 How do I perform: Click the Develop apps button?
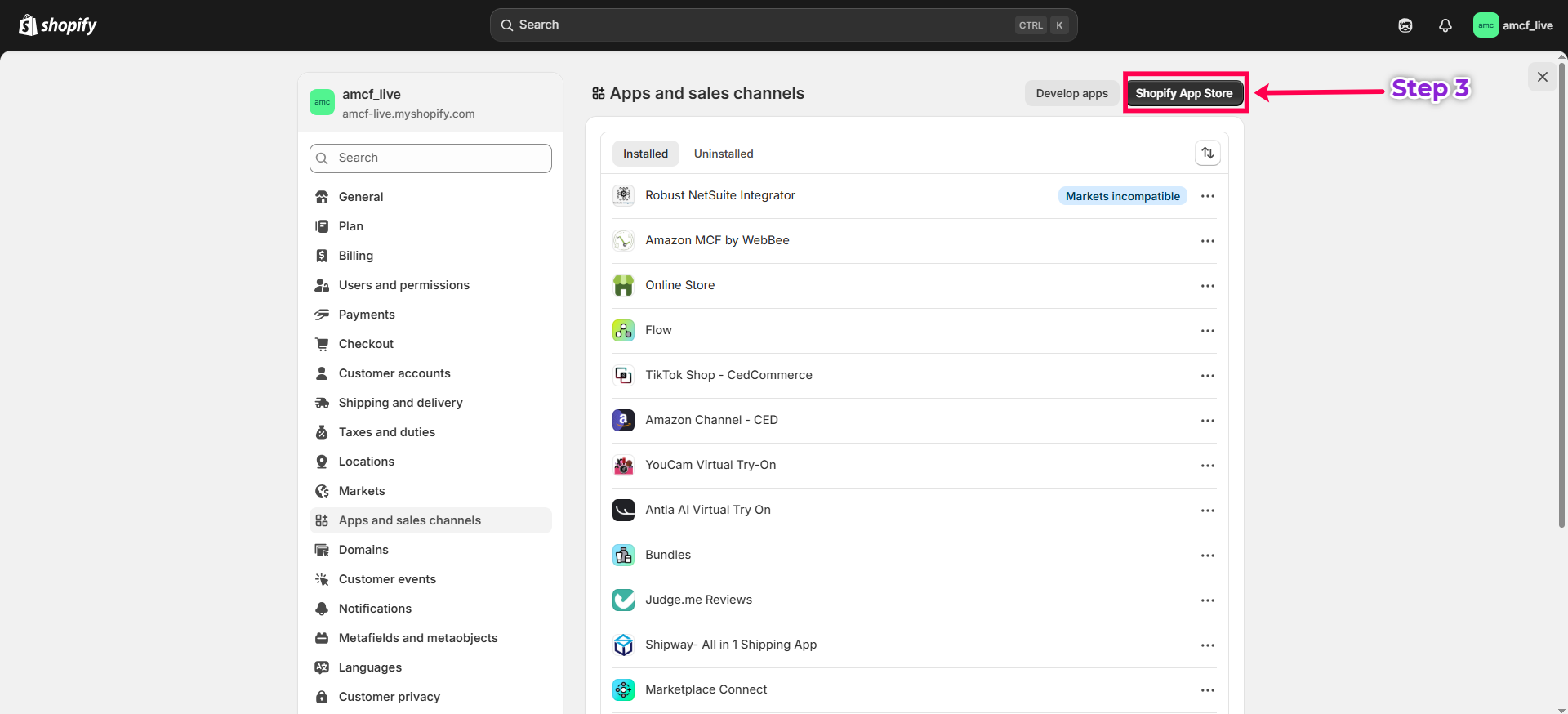(x=1071, y=93)
